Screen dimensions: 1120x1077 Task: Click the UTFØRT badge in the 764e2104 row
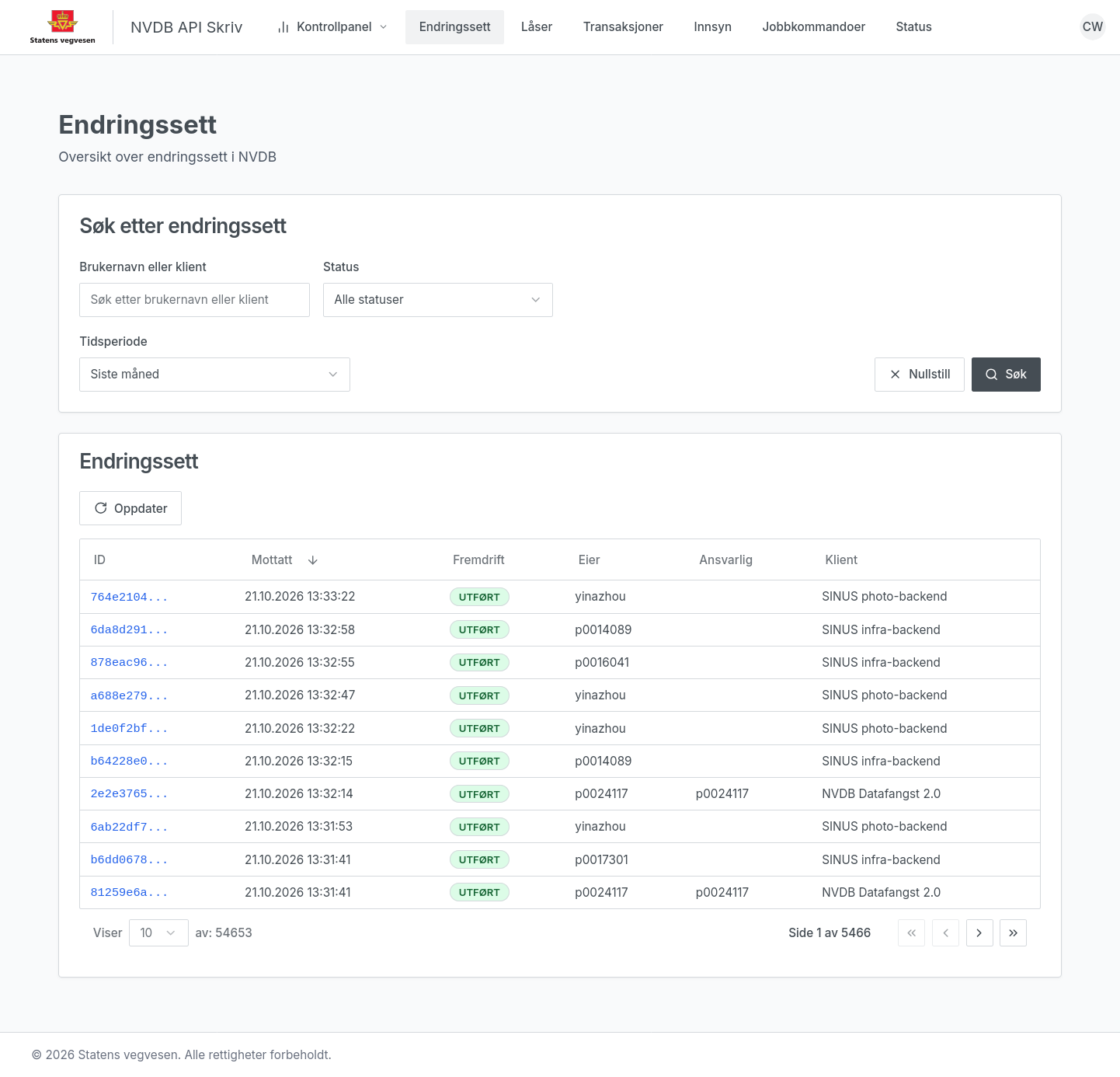(x=479, y=597)
